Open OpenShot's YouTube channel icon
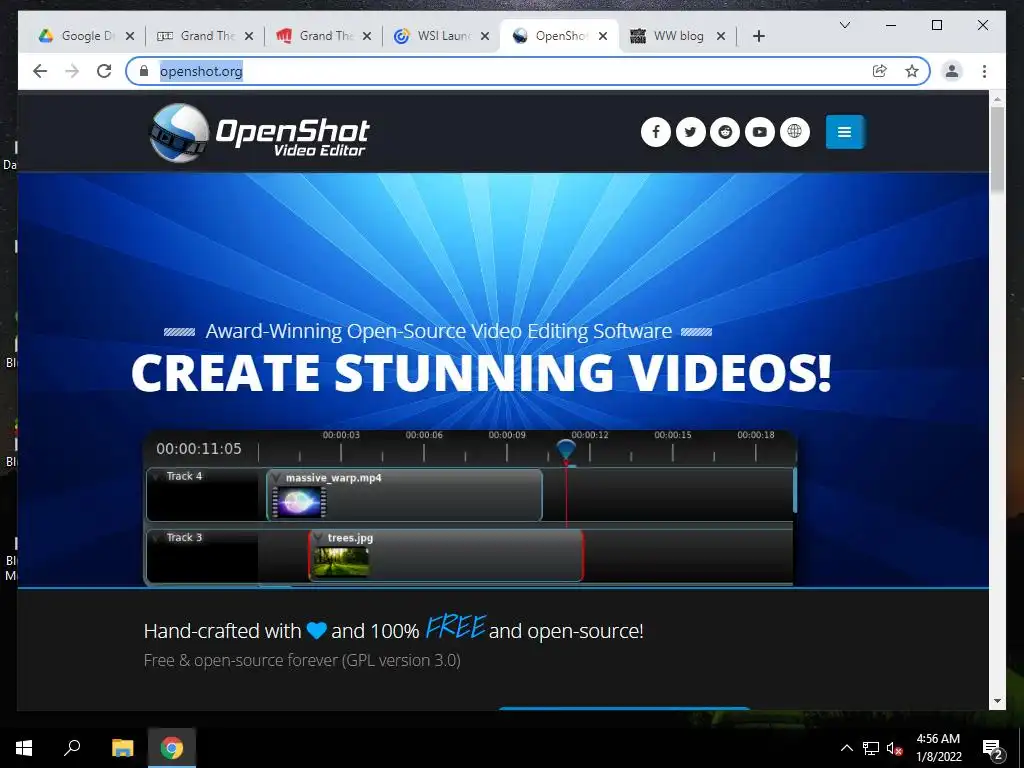The height and width of the screenshot is (768, 1024). click(x=760, y=132)
